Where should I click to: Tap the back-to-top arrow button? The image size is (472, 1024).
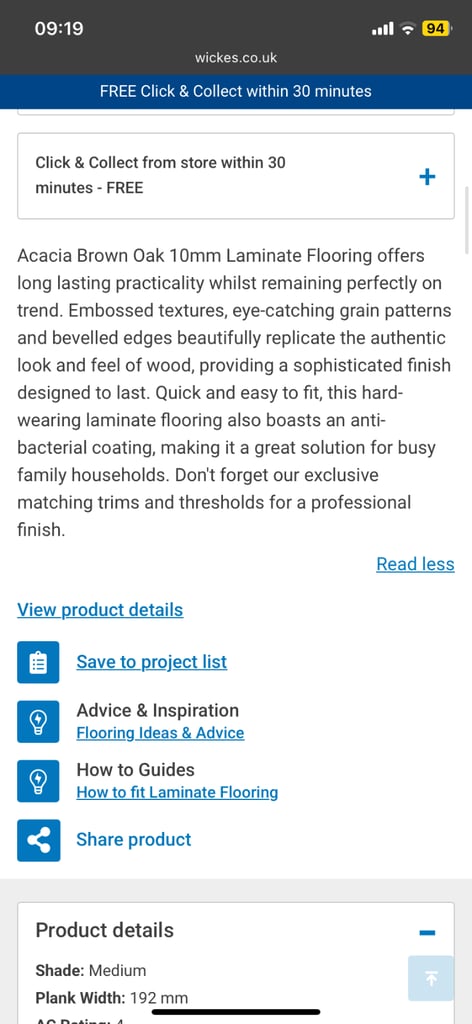(x=431, y=978)
